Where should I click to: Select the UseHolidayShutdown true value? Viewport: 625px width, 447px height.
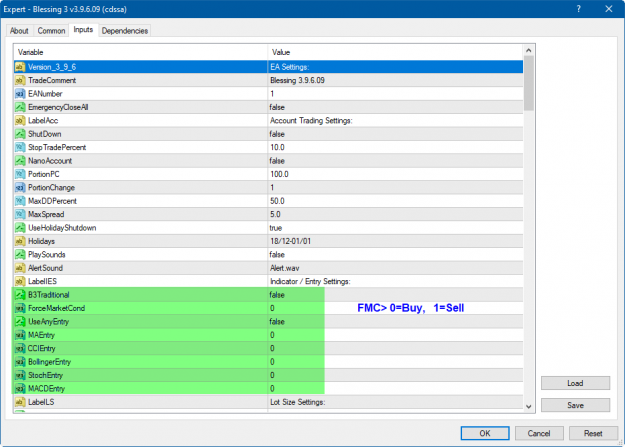click(276, 228)
